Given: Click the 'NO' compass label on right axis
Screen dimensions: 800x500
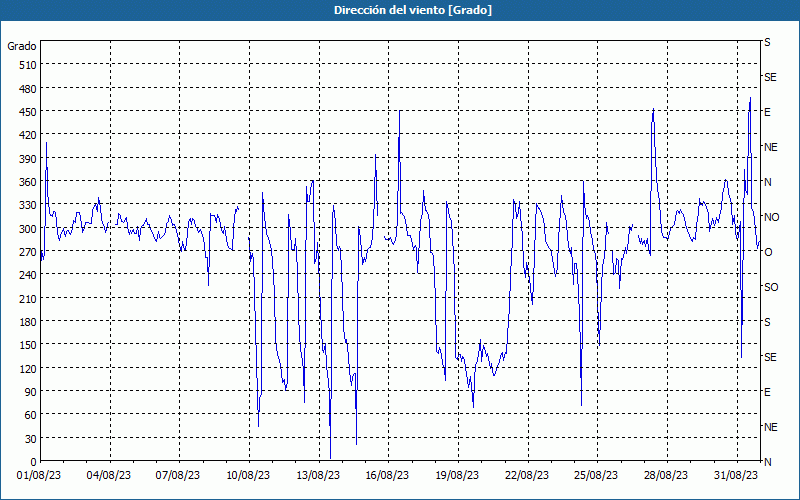Looking at the screenshot, I should click(x=772, y=217).
